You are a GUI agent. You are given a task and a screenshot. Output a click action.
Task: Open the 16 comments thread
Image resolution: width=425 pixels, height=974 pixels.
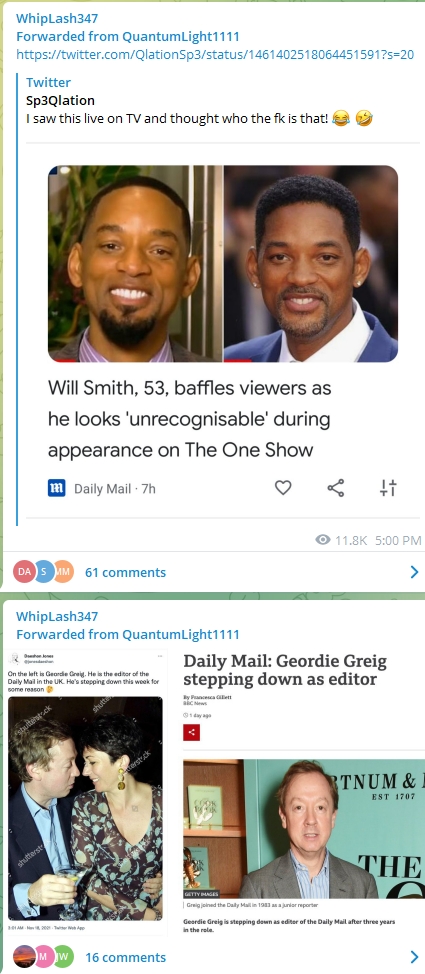point(126,957)
